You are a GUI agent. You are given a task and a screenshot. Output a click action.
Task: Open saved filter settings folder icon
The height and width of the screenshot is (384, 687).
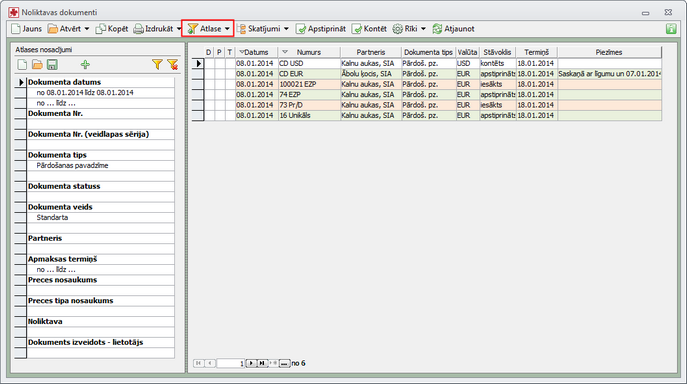(x=37, y=65)
